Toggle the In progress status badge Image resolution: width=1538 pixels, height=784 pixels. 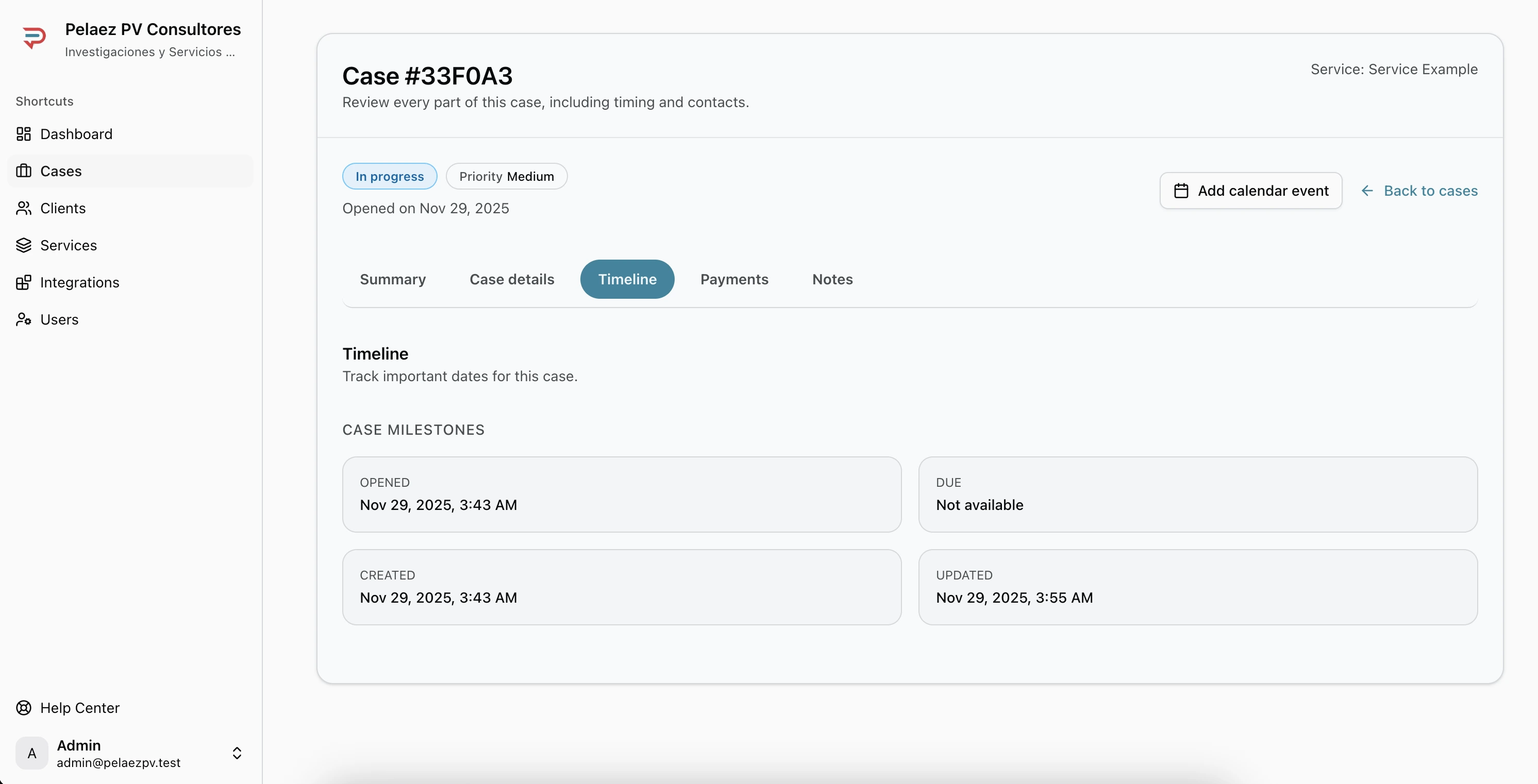point(389,176)
